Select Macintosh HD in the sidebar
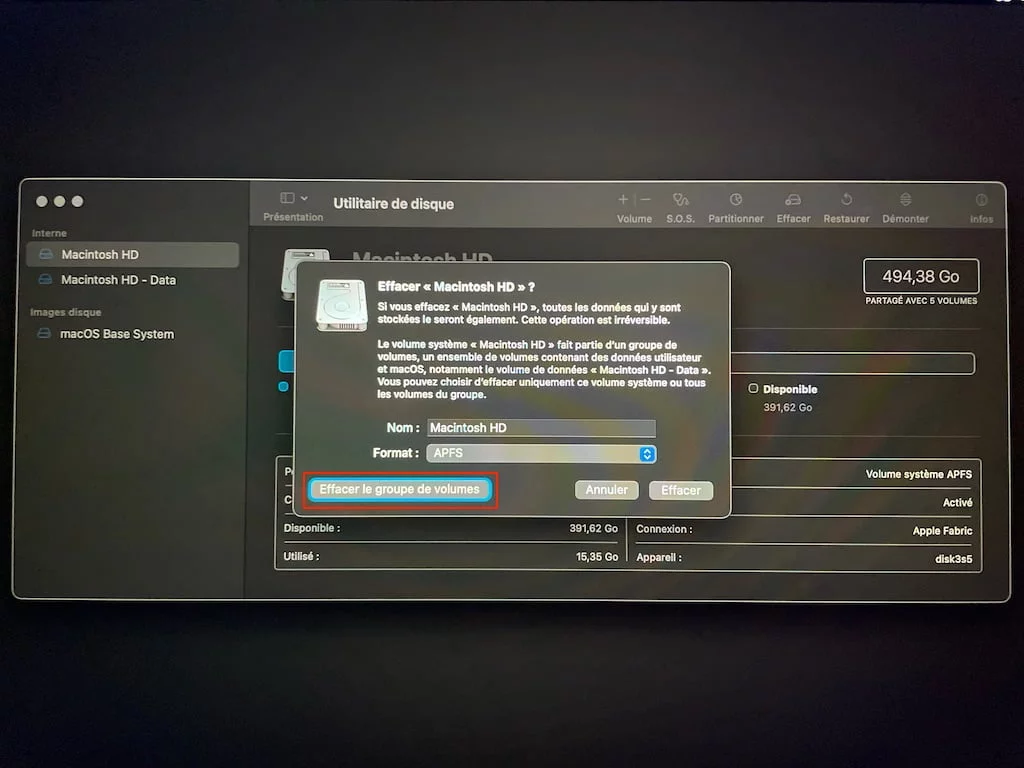 (x=133, y=254)
